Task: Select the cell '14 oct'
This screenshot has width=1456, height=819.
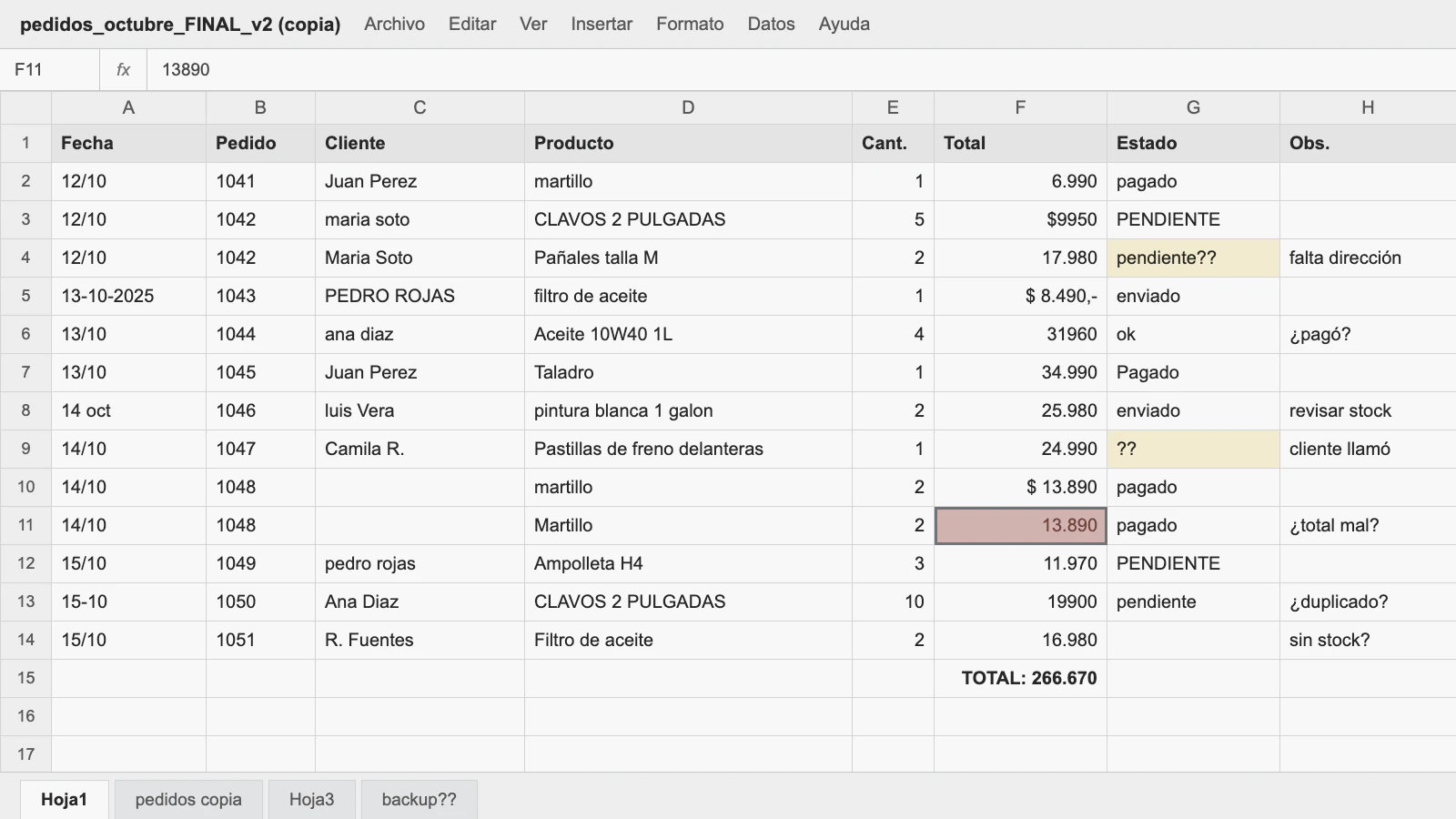Action: pyautogui.click(x=128, y=410)
